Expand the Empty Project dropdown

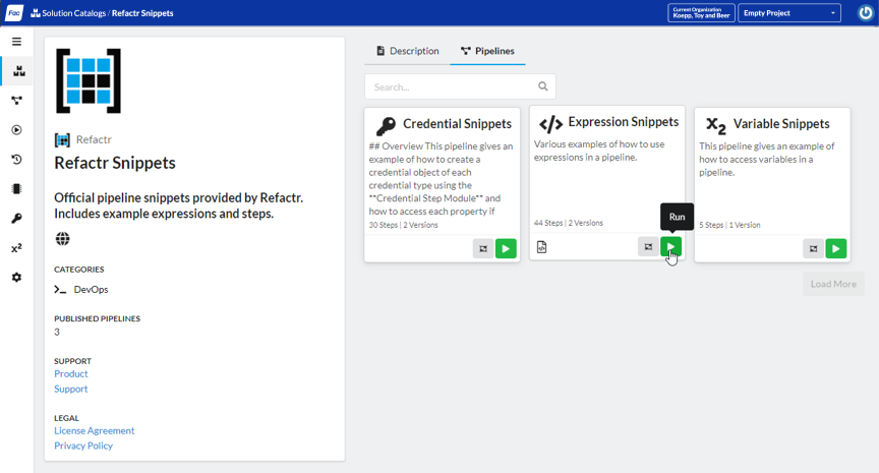click(789, 13)
